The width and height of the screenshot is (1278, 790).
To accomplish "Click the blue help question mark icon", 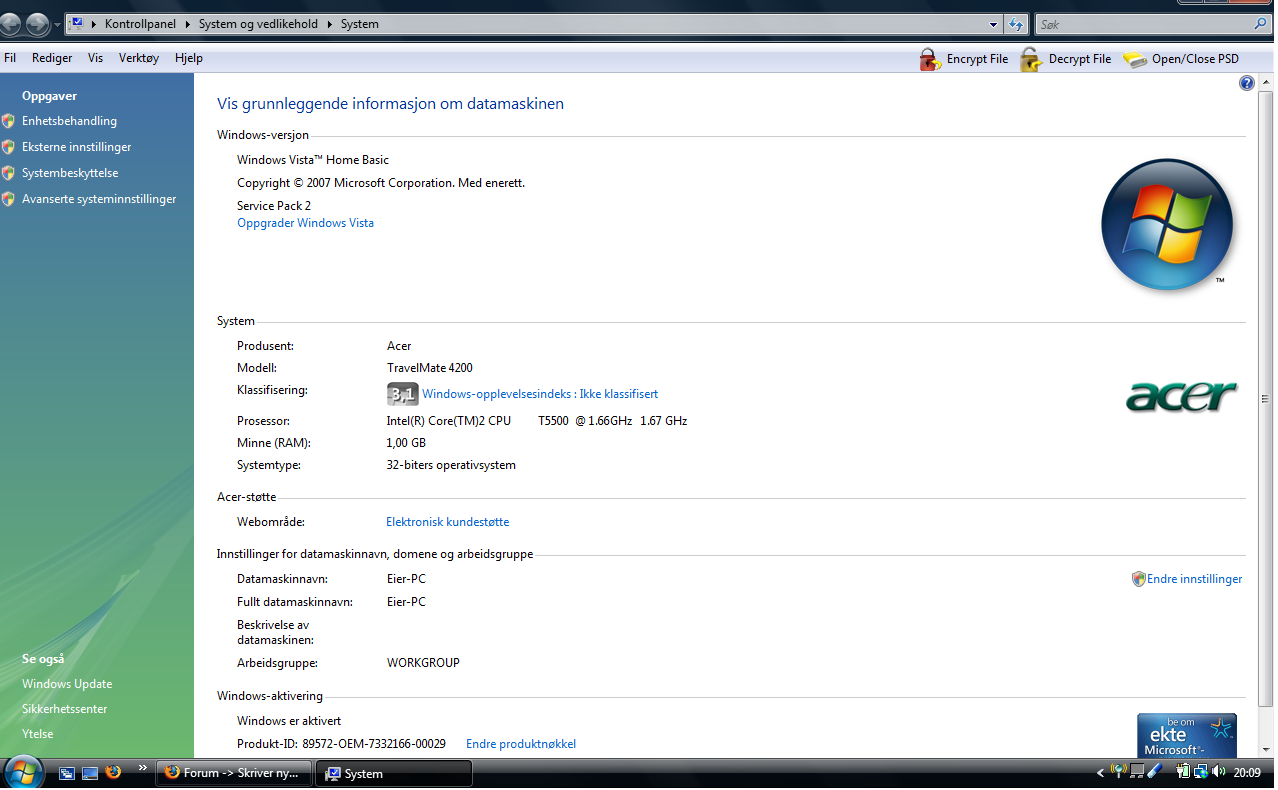I will click(1247, 84).
